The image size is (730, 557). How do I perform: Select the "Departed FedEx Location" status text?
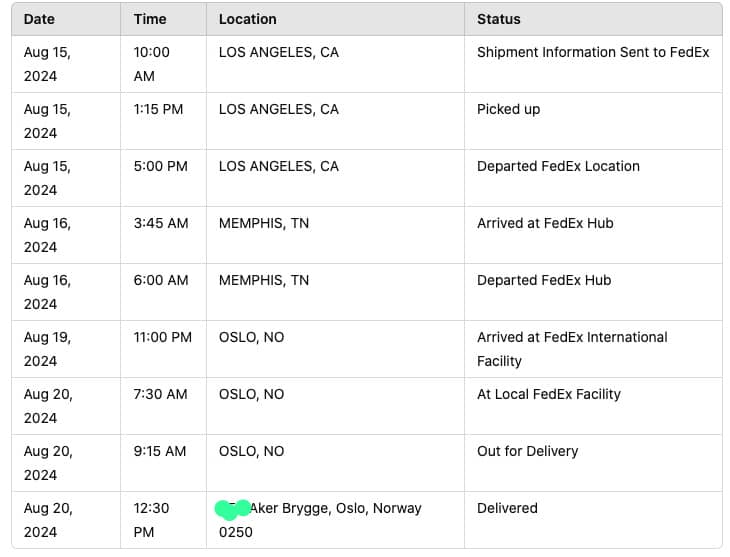click(x=558, y=166)
